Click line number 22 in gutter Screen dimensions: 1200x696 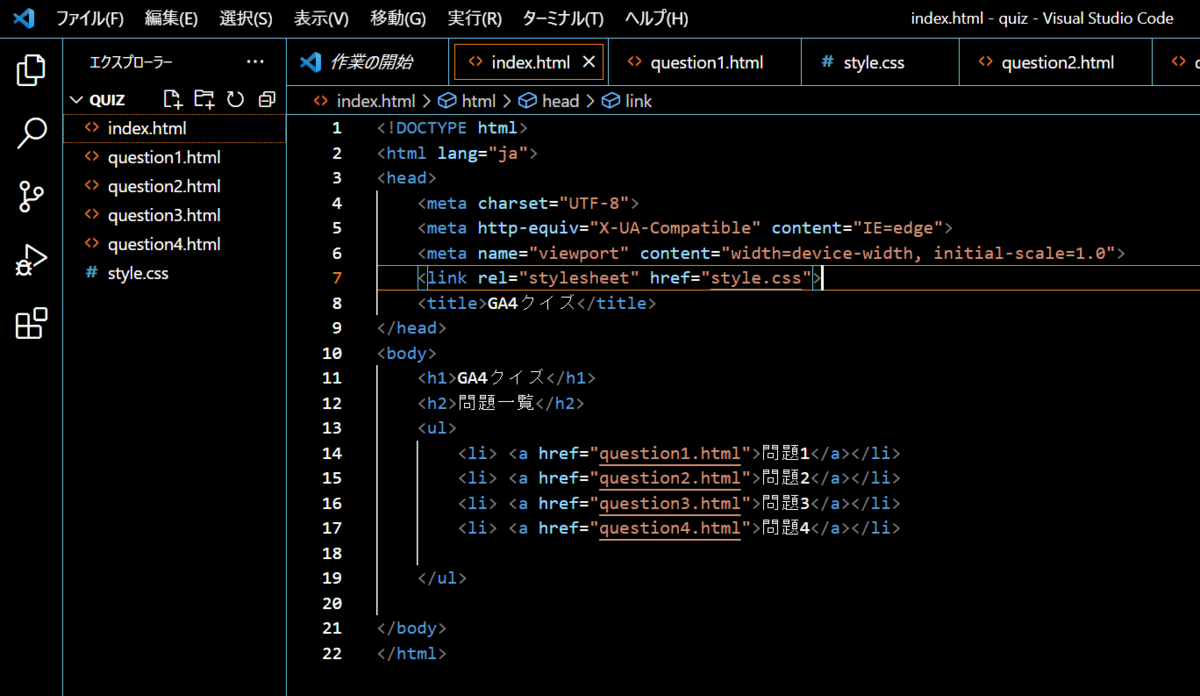click(x=332, y=653)
